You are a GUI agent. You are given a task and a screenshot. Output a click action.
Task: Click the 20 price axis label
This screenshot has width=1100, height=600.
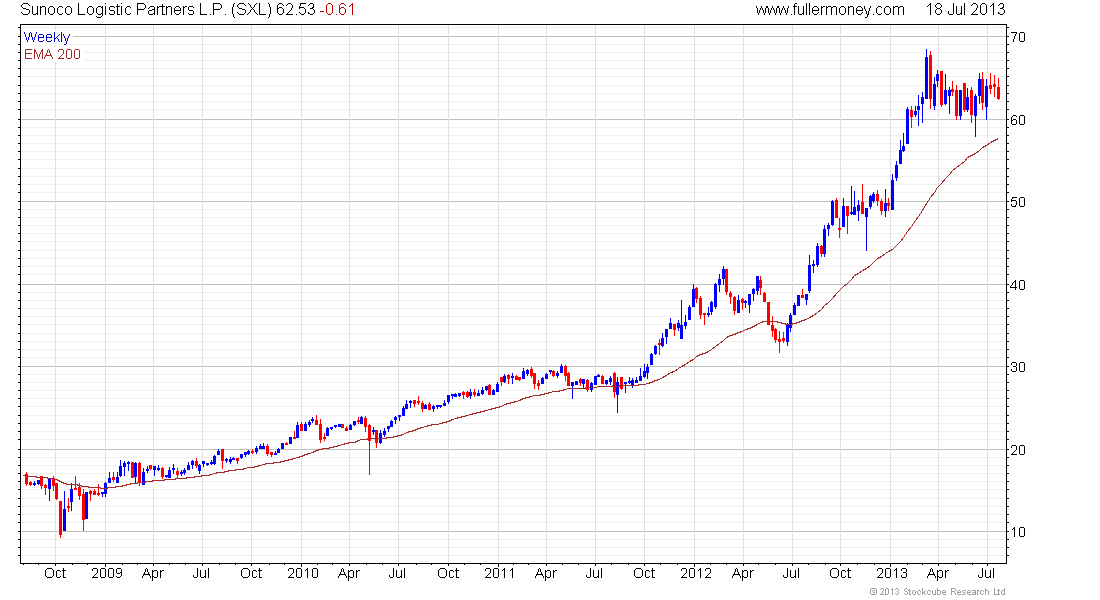pos(1017,450)
